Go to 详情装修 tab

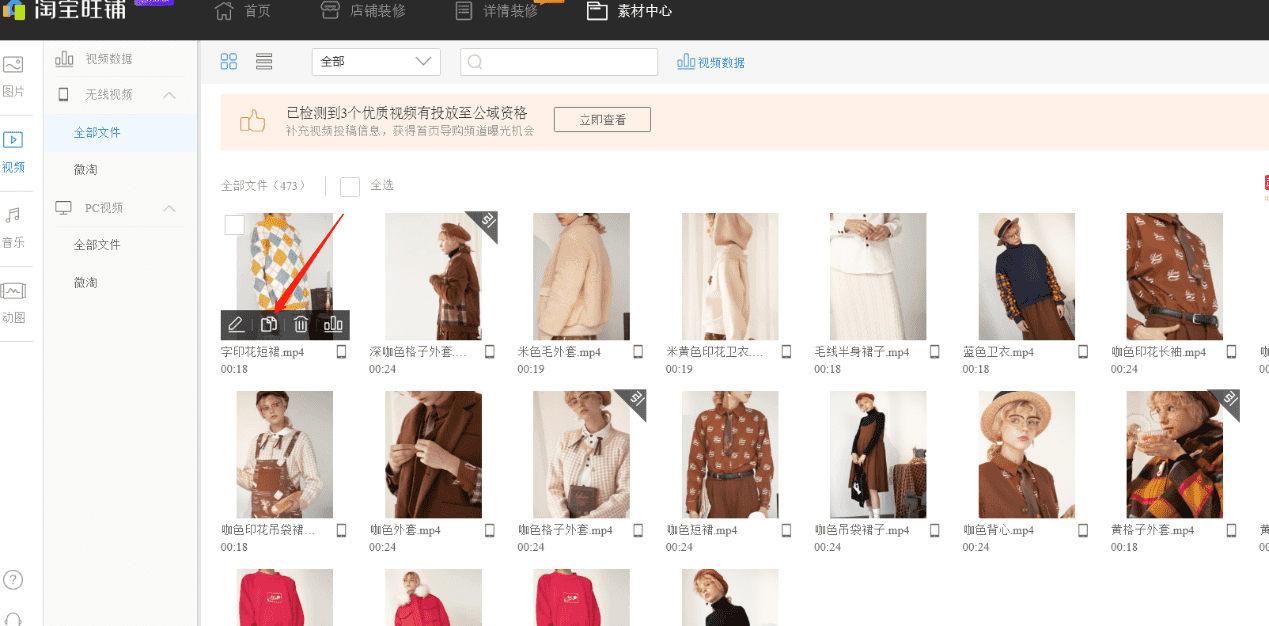tap(499, 12)
